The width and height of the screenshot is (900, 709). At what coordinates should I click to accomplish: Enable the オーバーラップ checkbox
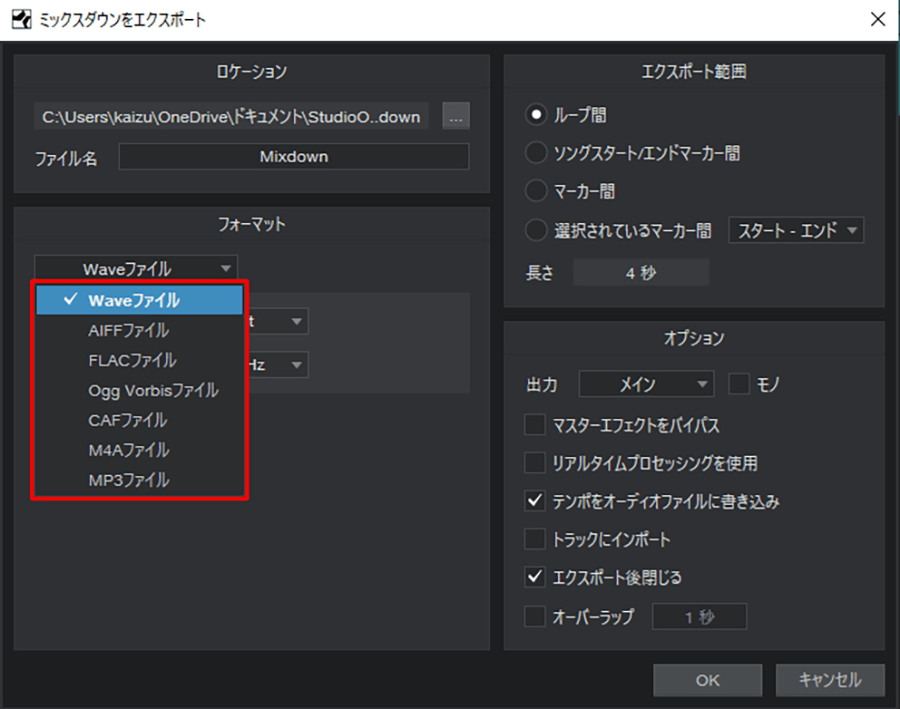(x=535, y=617)
